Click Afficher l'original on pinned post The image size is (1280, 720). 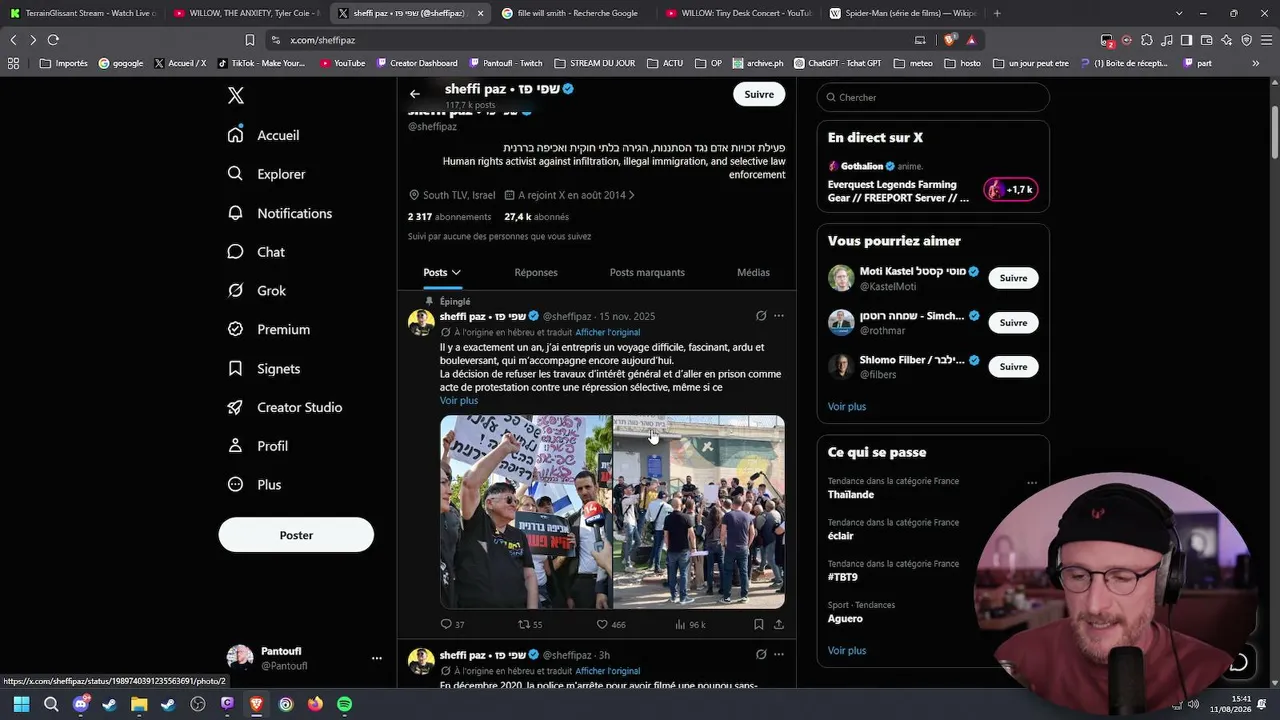click(x=607, y=332)
